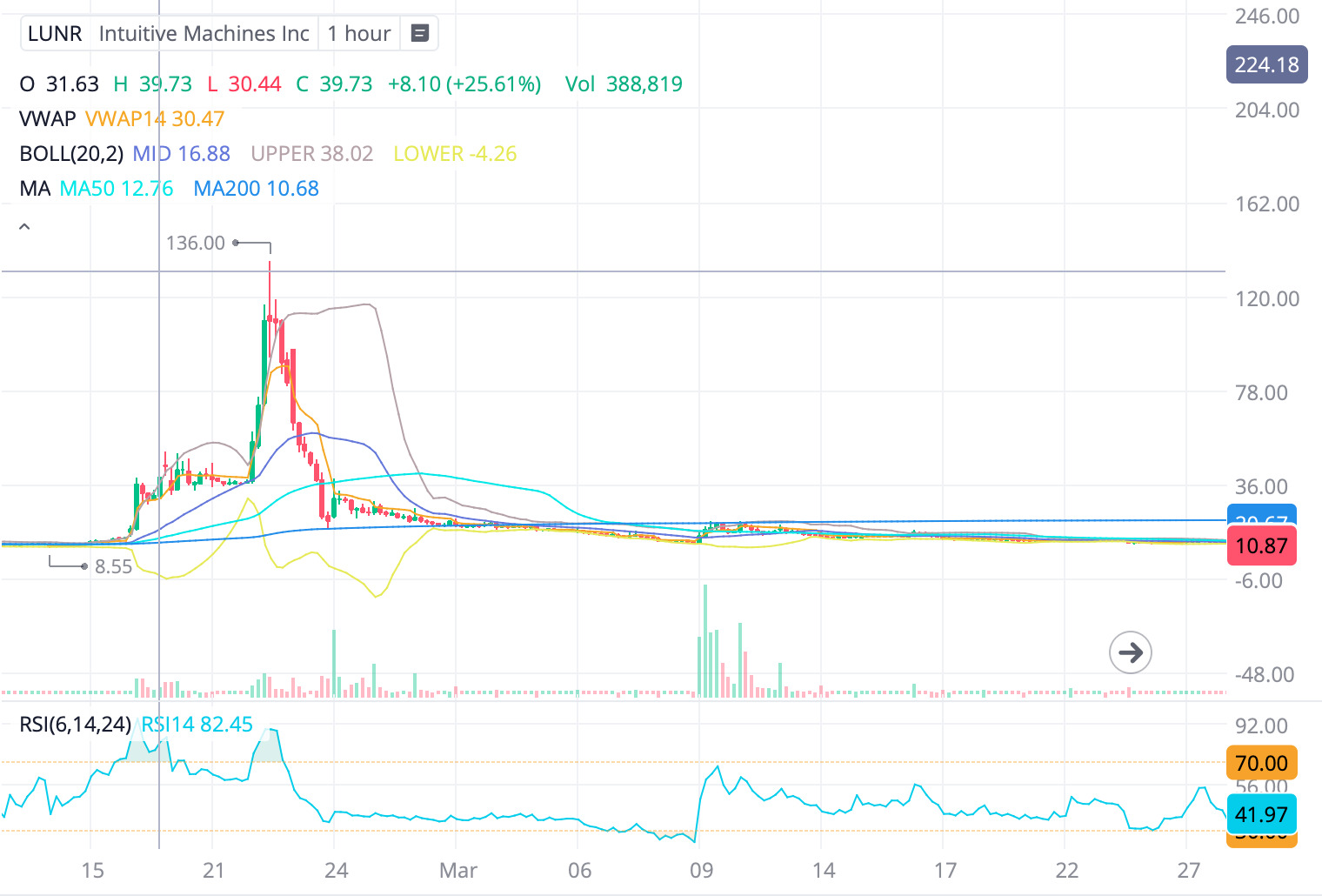Click the +8.10 (+25.61%) change readout

click(x=464, y=84)
